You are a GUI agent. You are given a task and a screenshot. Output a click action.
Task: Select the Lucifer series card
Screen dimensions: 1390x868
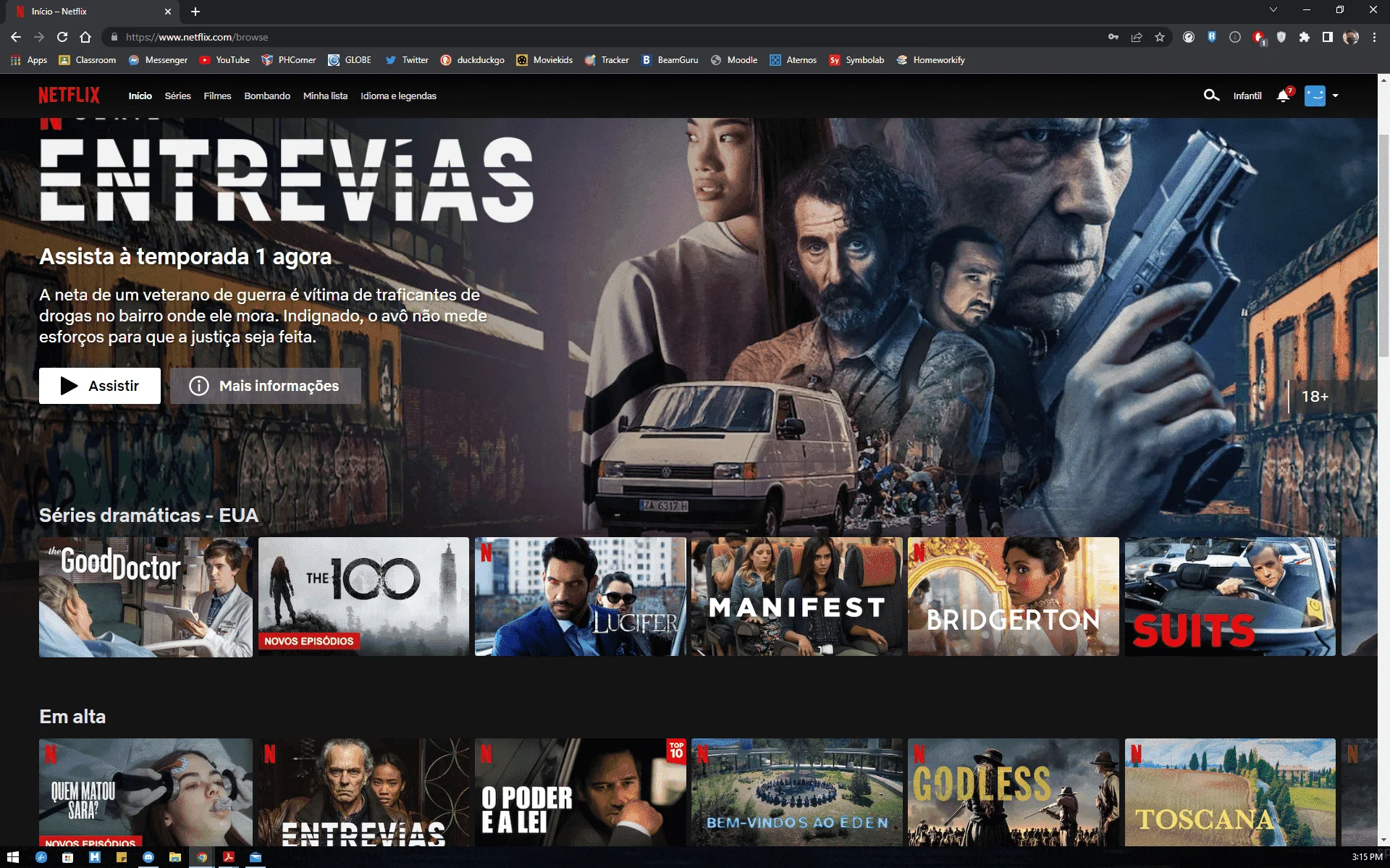[x=581, y=597]
